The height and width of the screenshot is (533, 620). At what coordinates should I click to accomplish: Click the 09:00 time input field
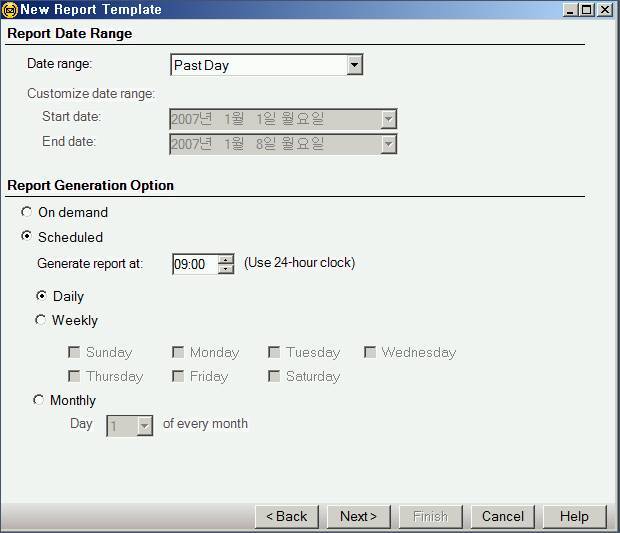[x=195, y=264]
